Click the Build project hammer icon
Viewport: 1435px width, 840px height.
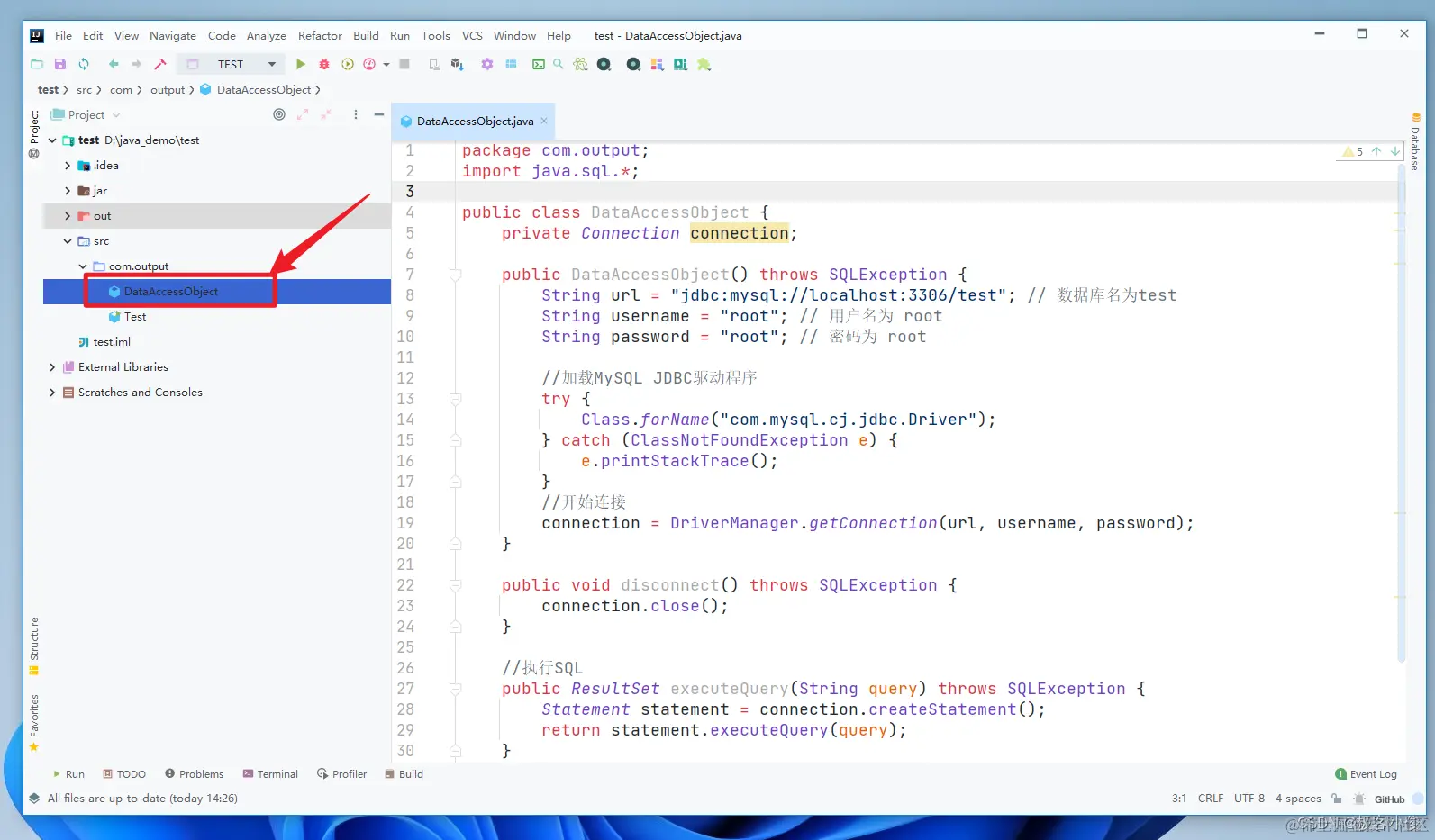tap(160, 64)
